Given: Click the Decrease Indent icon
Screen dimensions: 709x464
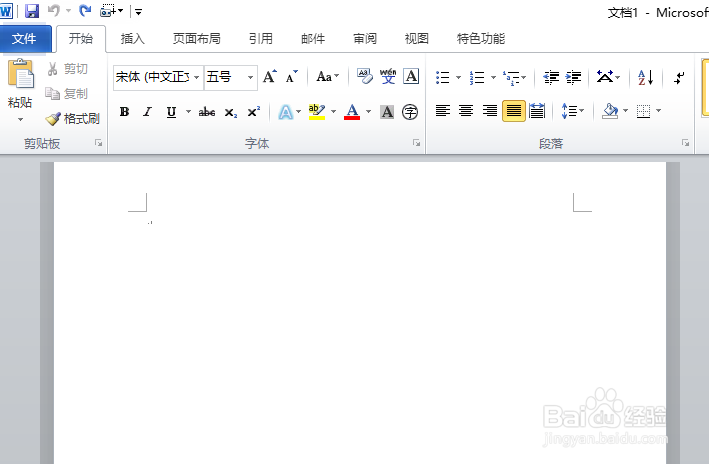Looking at the screenshot, I should [551, 77].
